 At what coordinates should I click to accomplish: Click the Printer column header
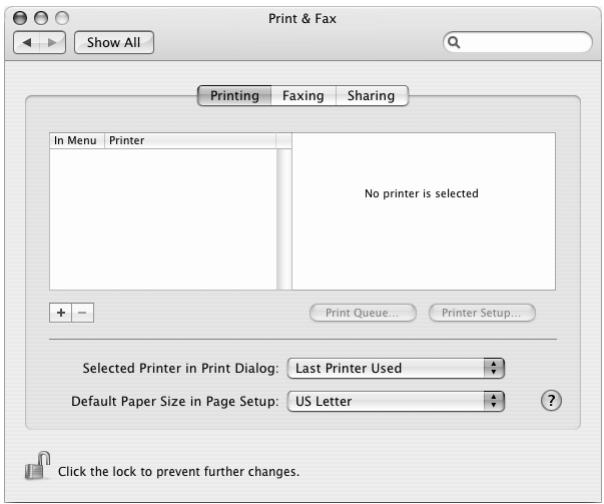[190, 141]
